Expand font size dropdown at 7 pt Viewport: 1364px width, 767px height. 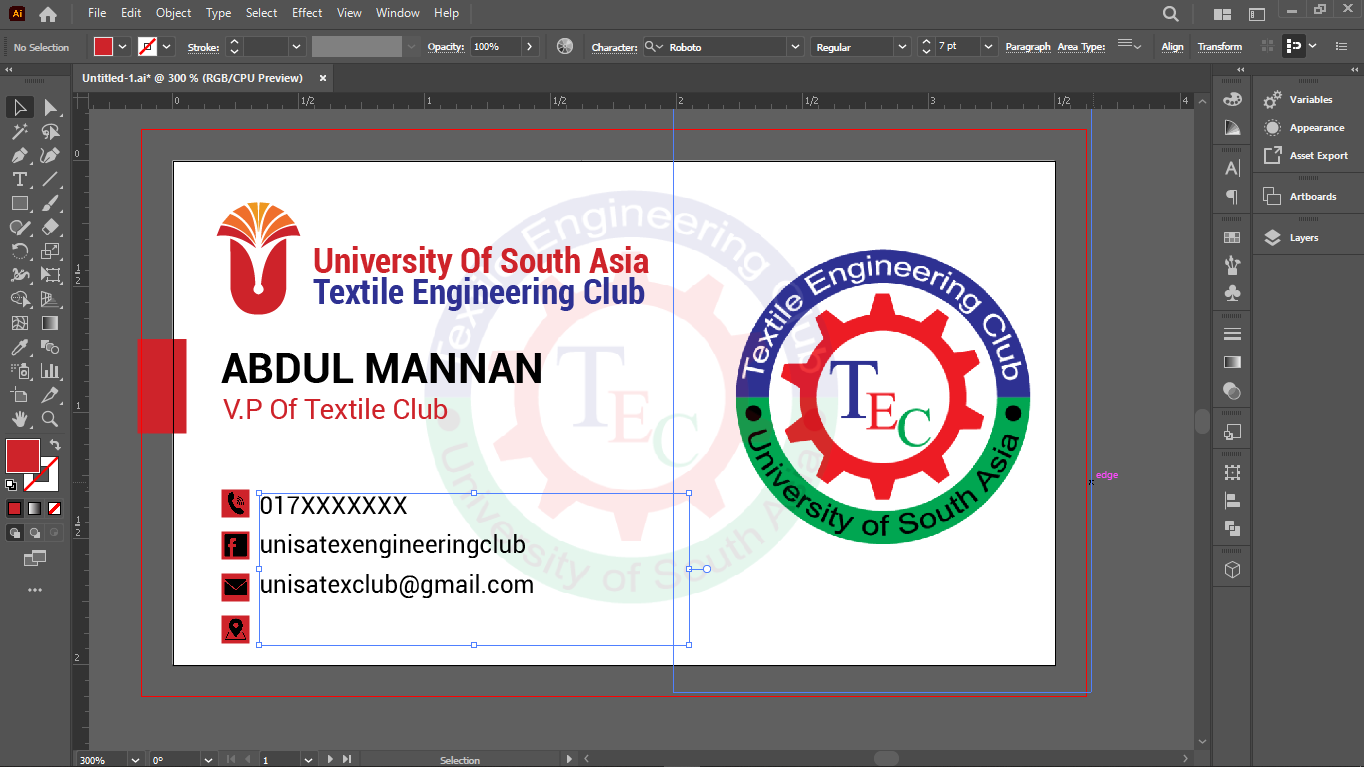(989, 47)
